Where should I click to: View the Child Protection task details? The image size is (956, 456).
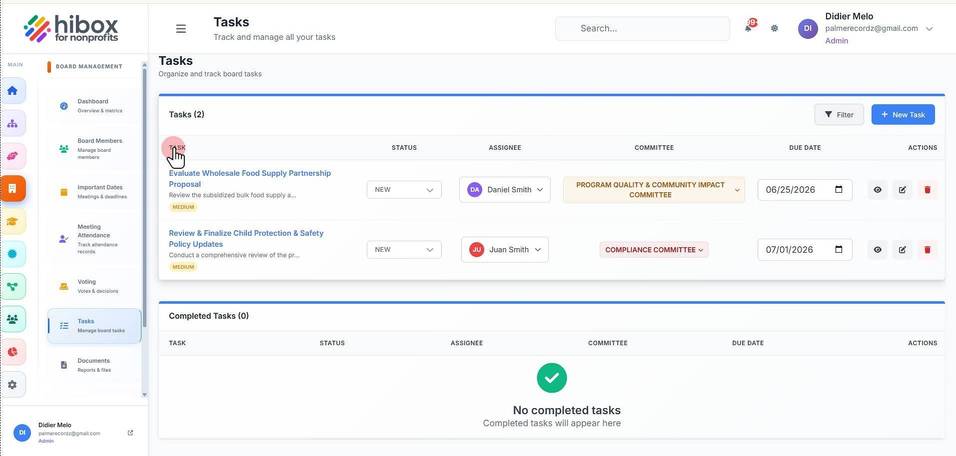(x=877, y=249)
